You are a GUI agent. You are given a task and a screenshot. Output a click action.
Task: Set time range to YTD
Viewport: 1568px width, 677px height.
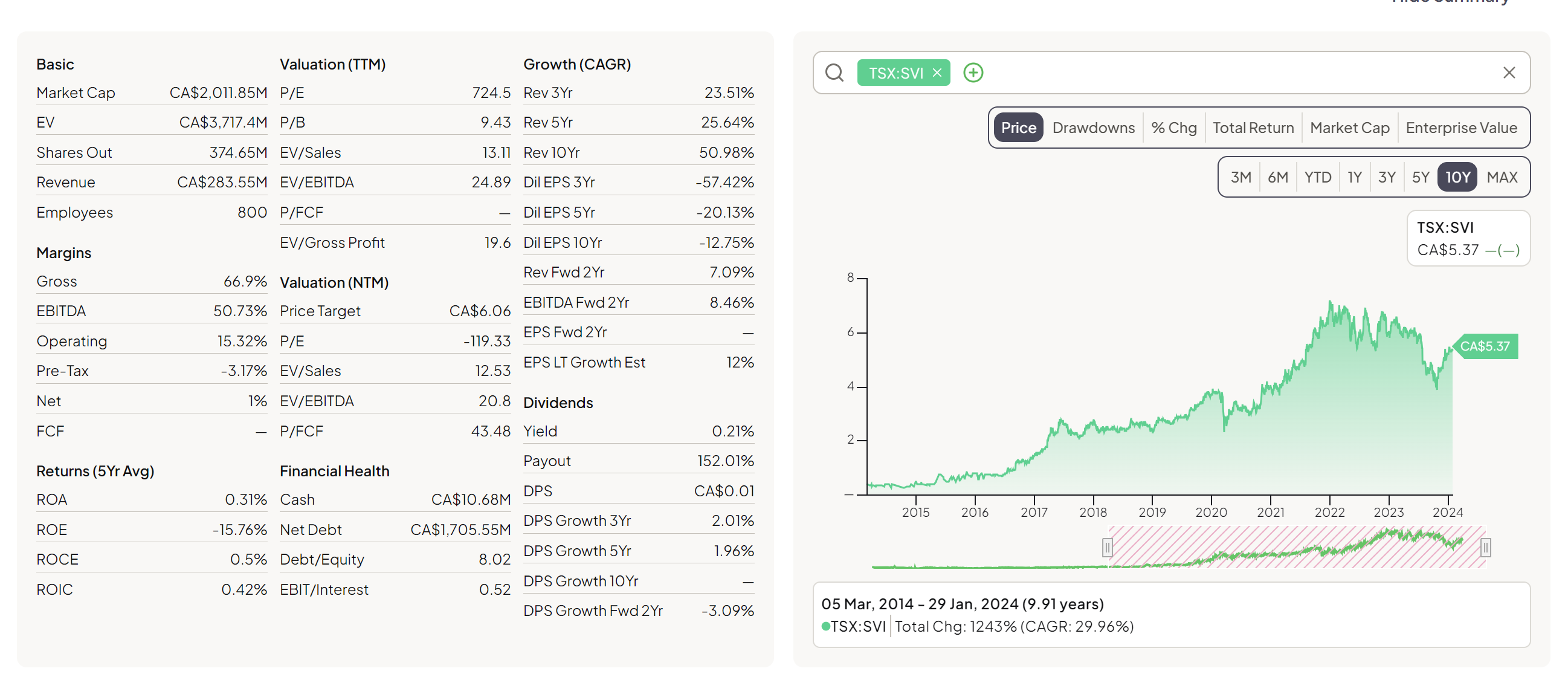[x=1317, y=177]
